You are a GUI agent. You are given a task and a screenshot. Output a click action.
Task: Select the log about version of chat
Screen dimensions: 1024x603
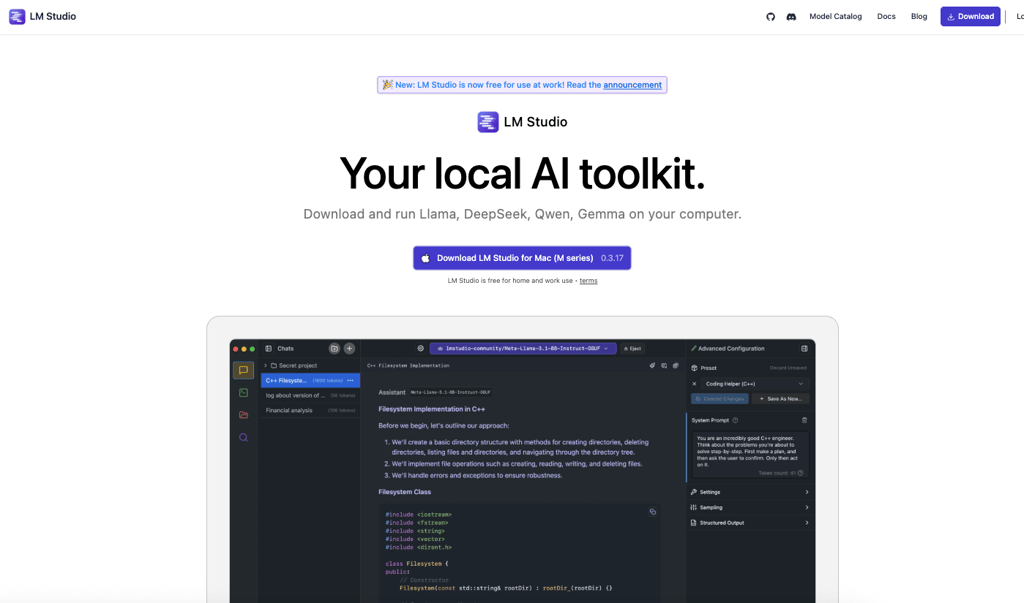pos(310,395)
